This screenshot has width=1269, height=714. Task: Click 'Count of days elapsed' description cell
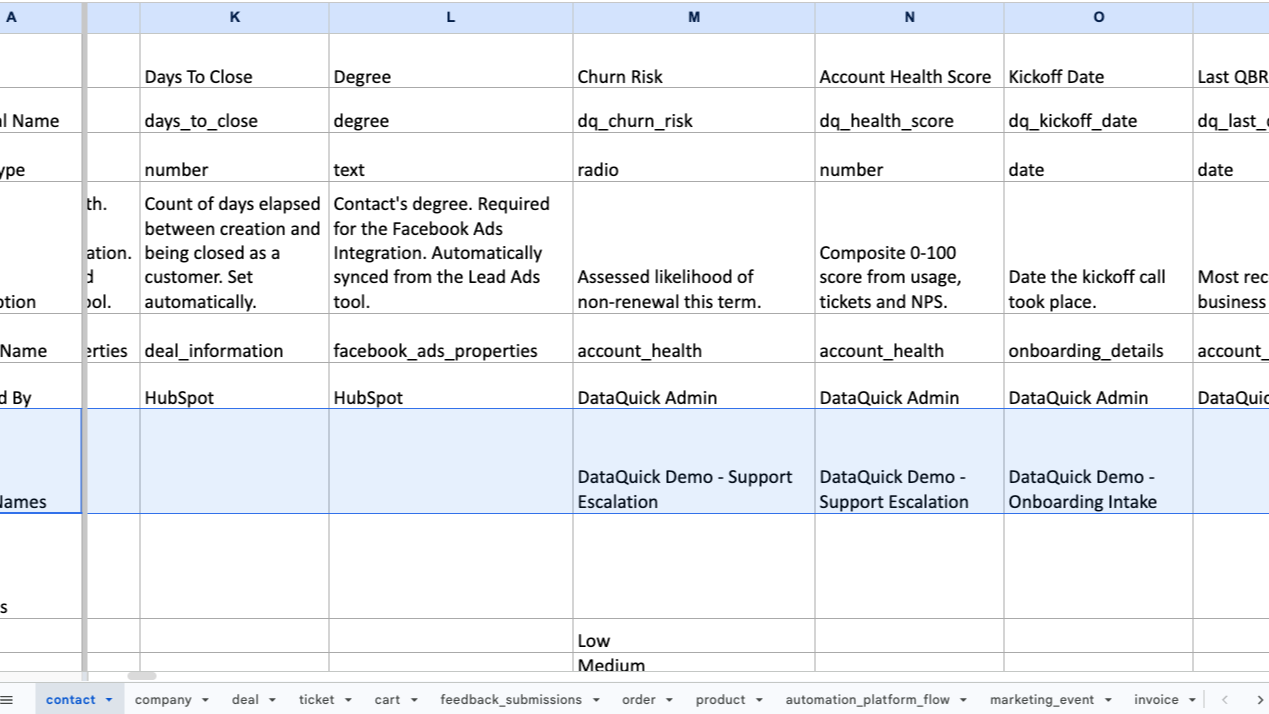coord(234,248)
